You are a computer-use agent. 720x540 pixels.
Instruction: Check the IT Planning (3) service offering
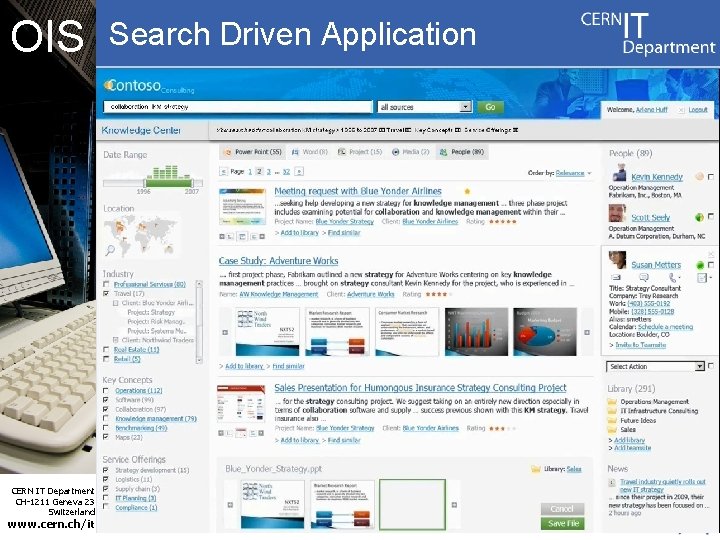pyautogui.click(x=106, y=498)
